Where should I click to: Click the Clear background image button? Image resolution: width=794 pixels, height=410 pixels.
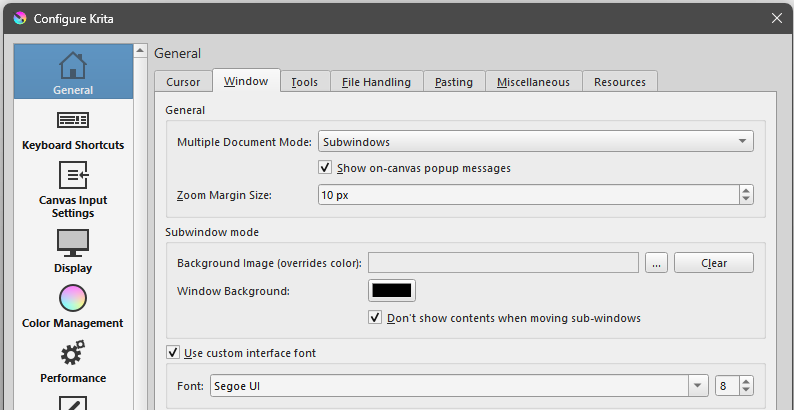point(713,263)
